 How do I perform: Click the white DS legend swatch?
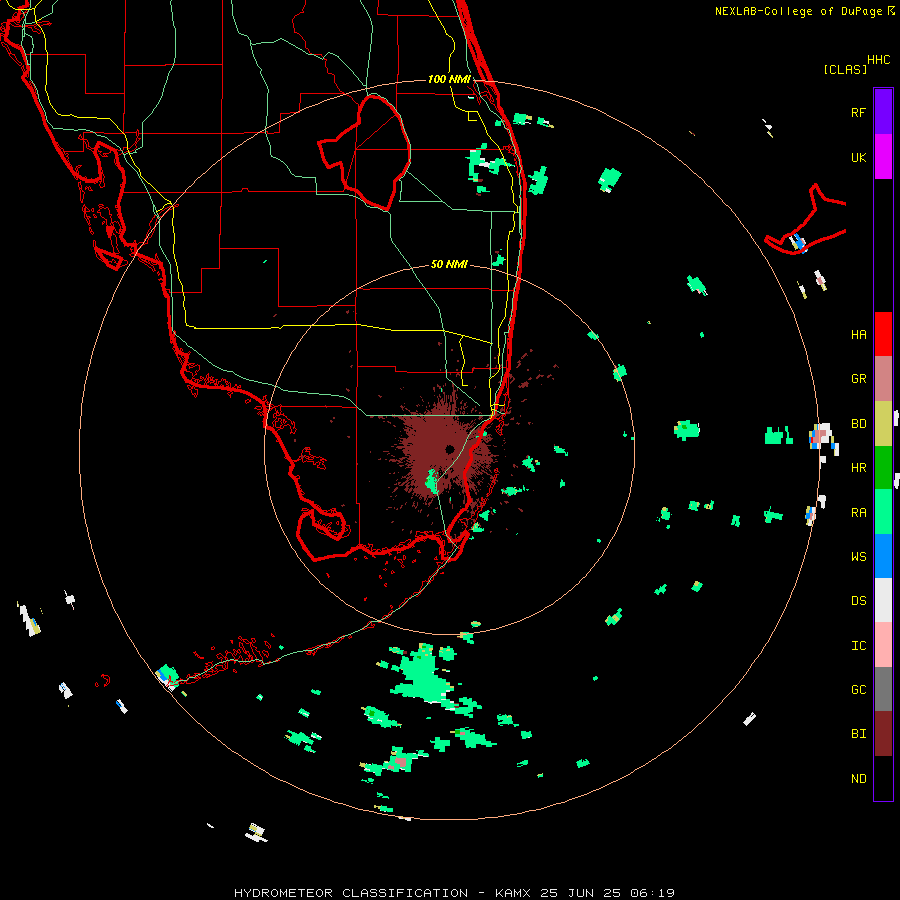pyautogui.click(x=883, y=600)
